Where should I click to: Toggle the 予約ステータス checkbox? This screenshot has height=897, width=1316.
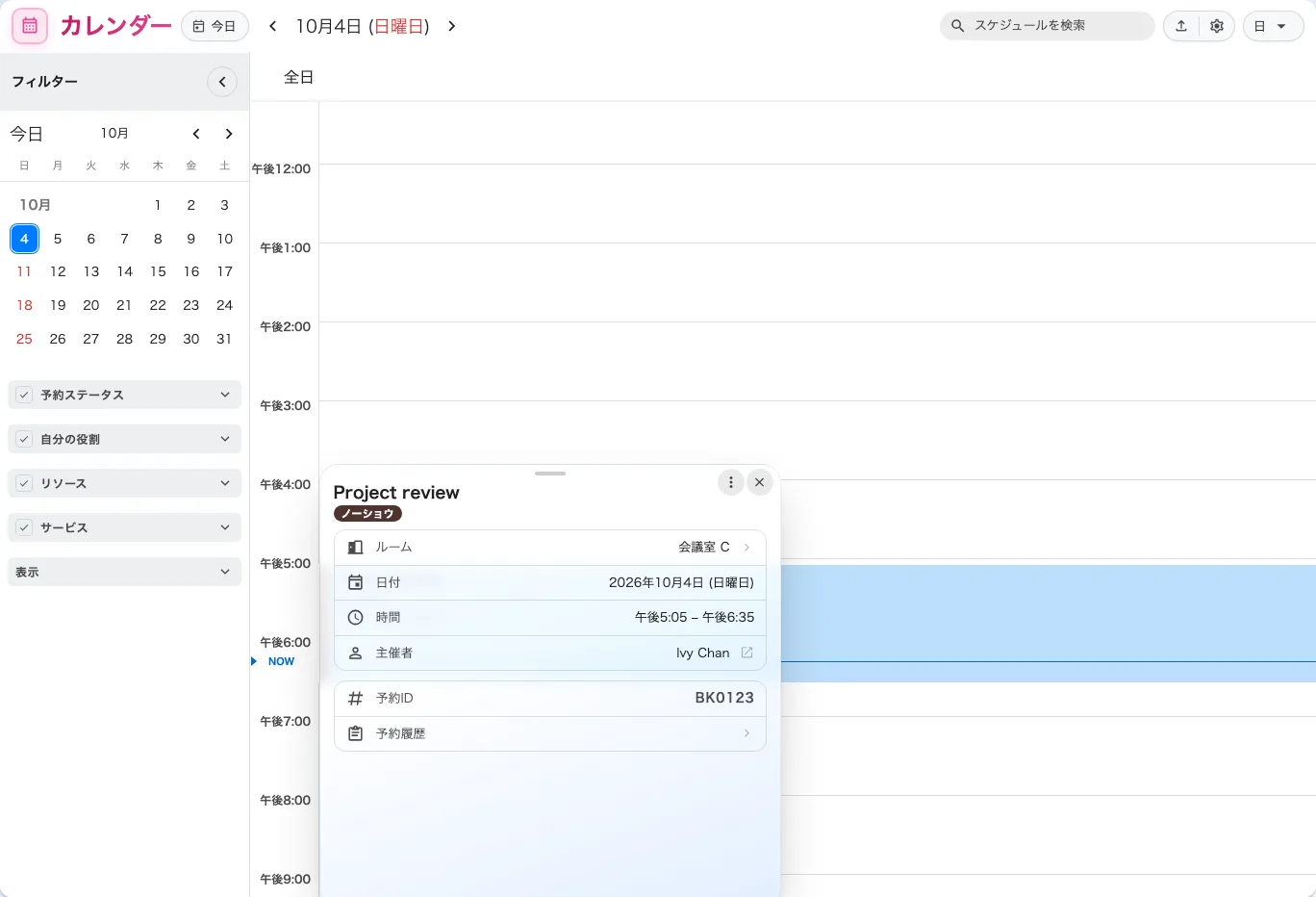(24, 395)
